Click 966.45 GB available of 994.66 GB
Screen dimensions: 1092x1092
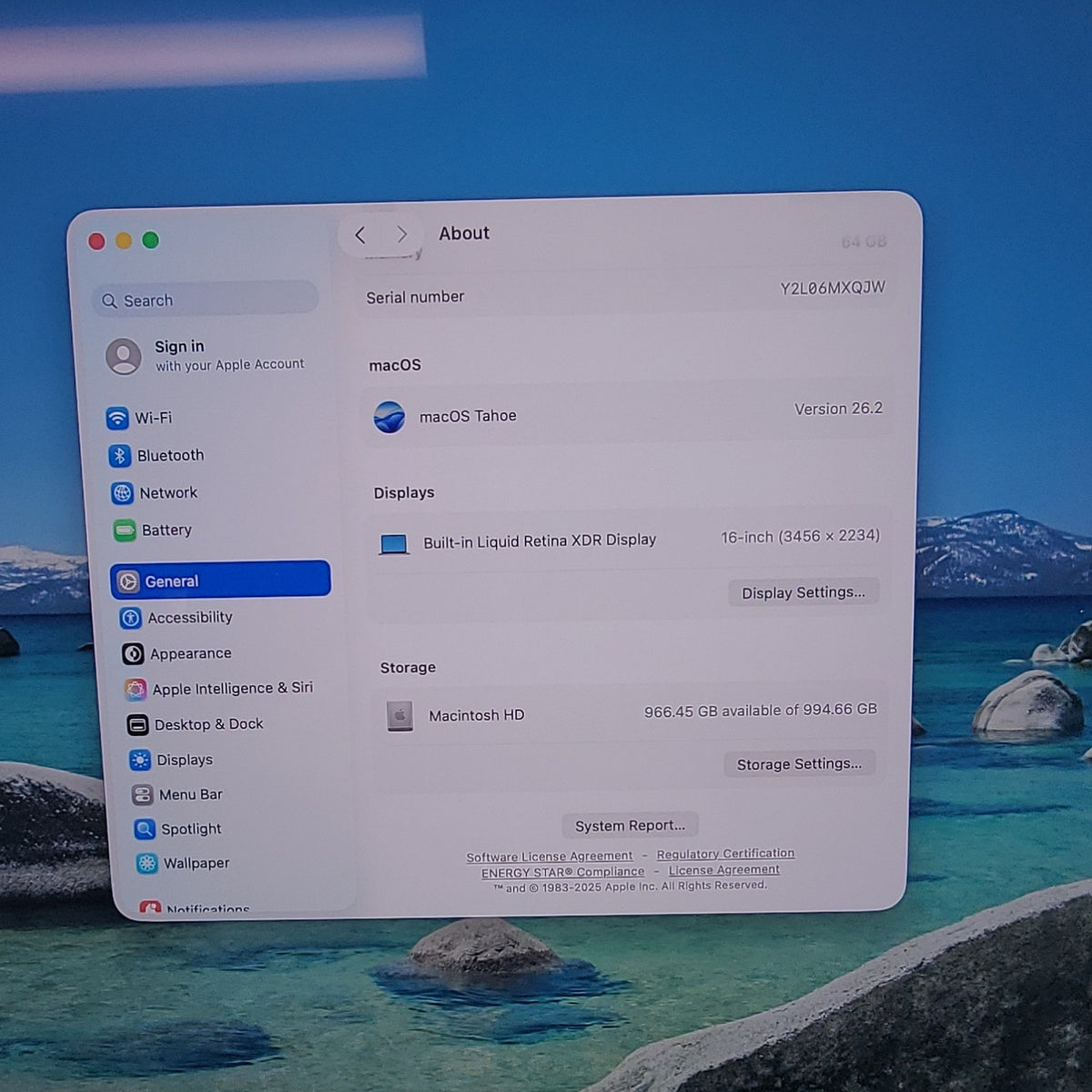coord(760,710)
